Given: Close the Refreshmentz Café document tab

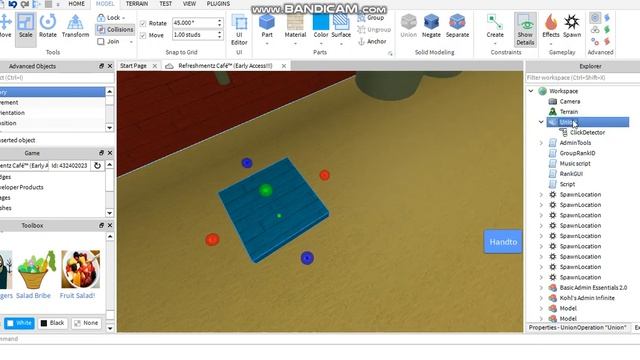Looking at the screenshot, I should pyautogui.click(x=284, y=66).
